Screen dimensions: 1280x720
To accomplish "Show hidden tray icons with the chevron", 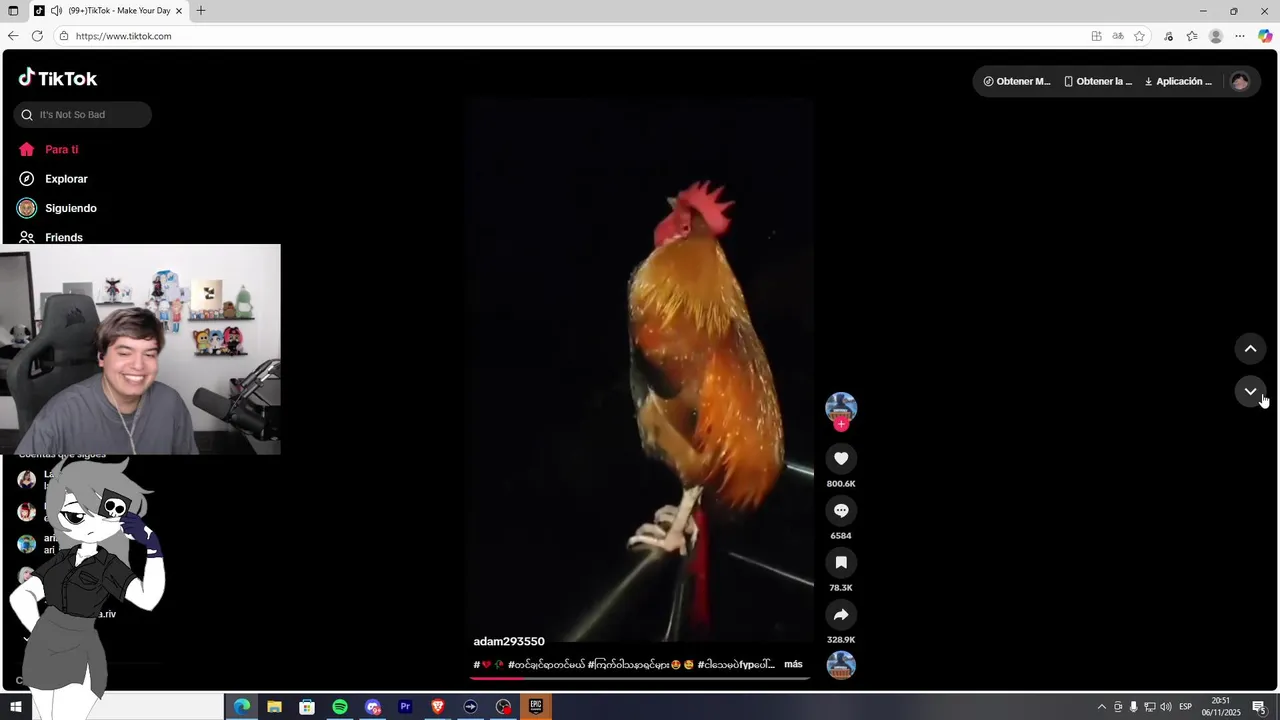I will pos(1102,707).
